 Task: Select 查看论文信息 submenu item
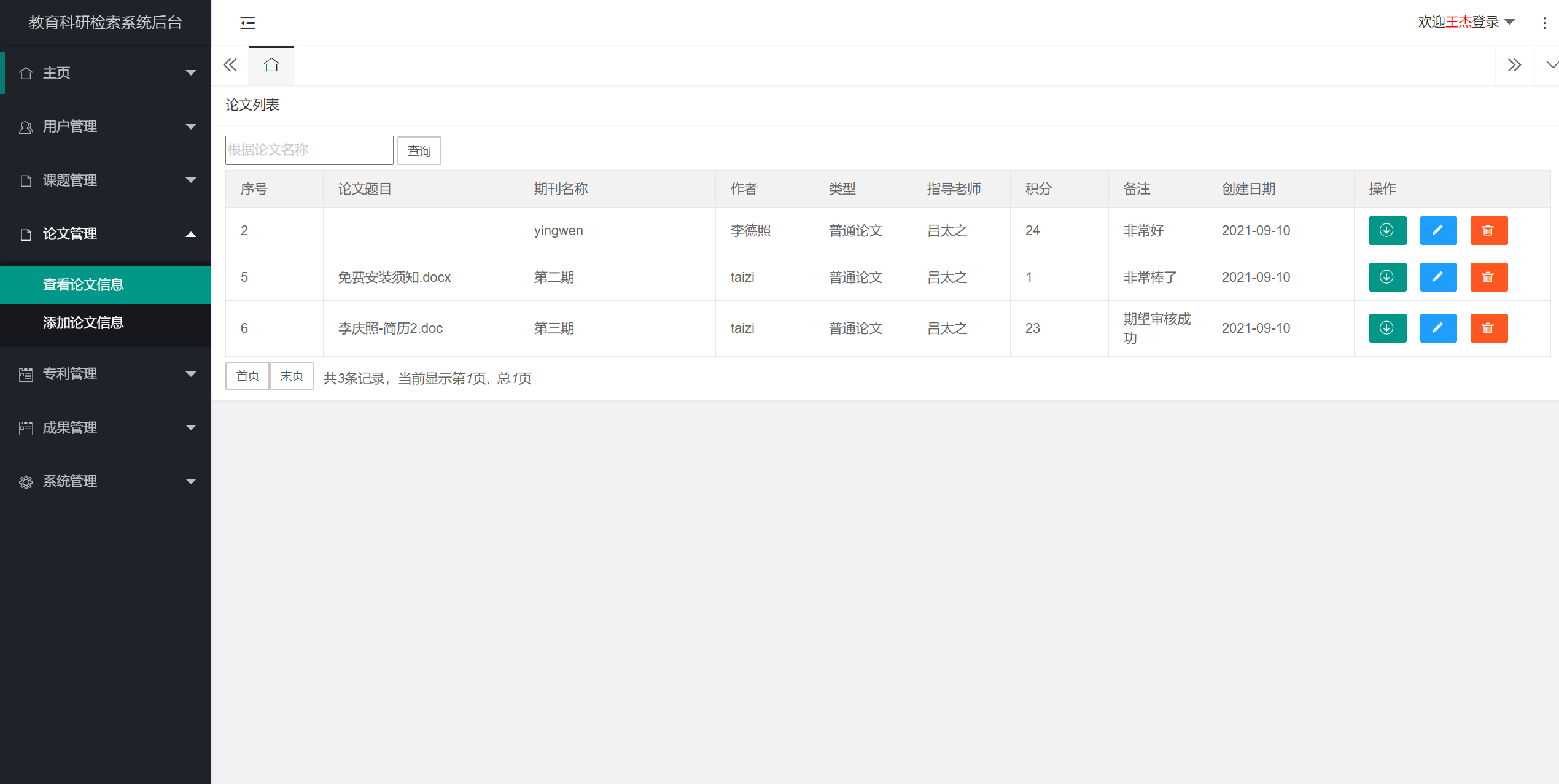(84, 285)
